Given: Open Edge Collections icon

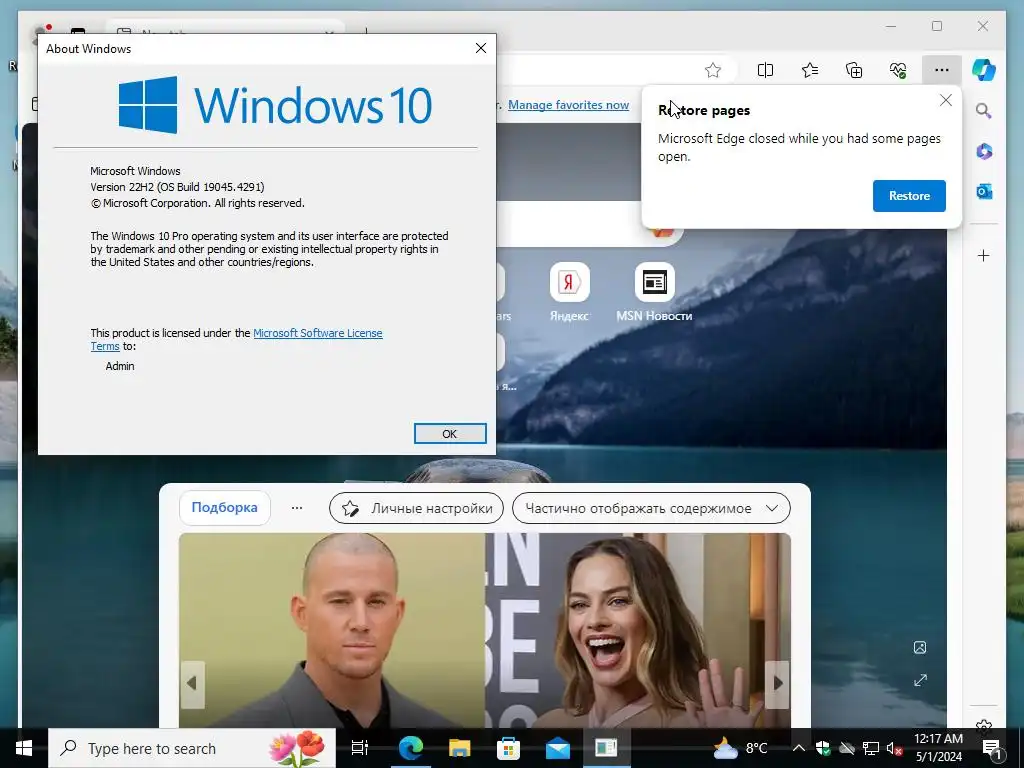Looking at the screenshot, I should 854,70.
